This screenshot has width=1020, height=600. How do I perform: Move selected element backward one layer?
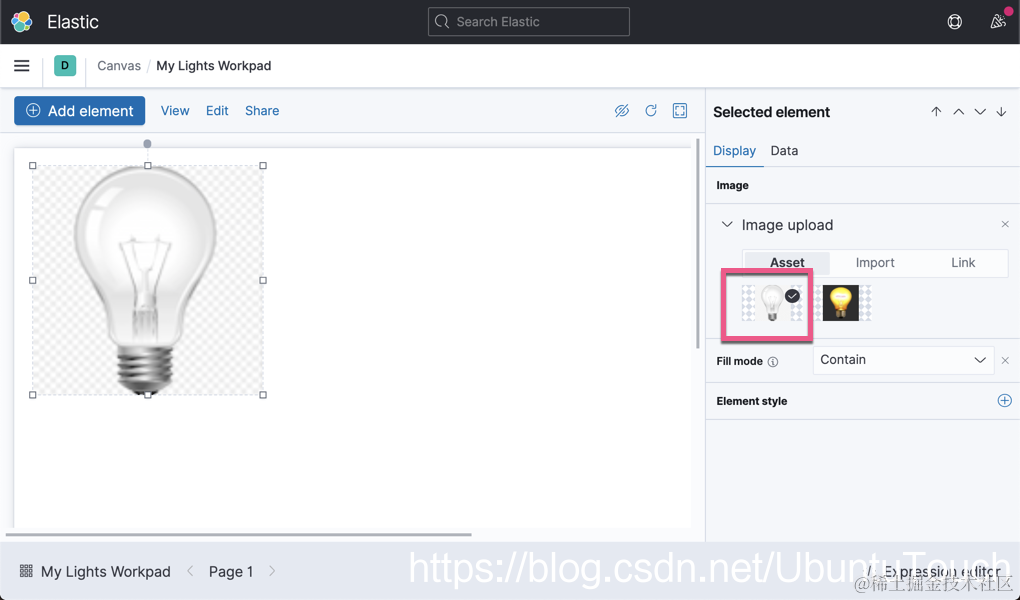point(980,112)
